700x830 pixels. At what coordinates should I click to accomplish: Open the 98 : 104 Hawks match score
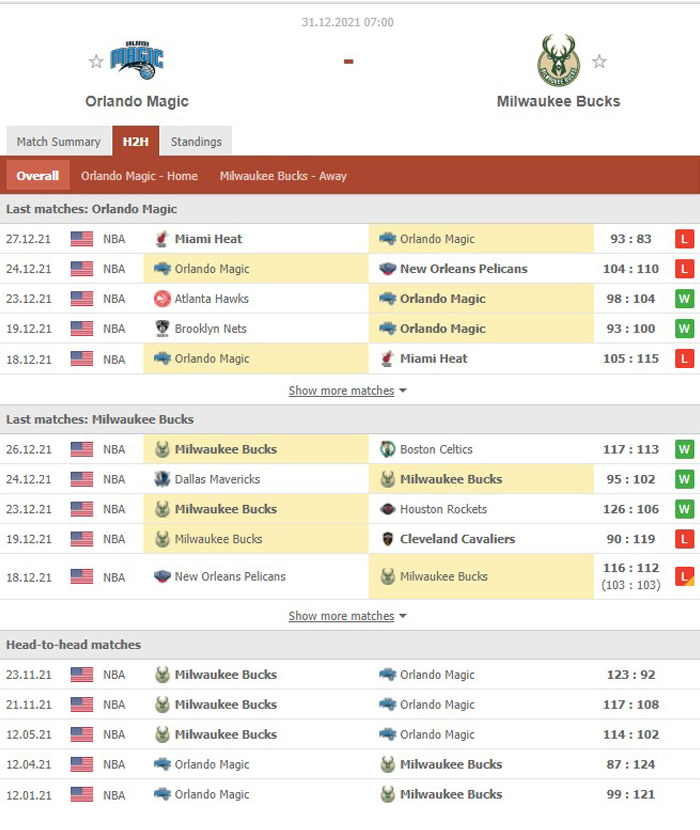click(631, 299)
